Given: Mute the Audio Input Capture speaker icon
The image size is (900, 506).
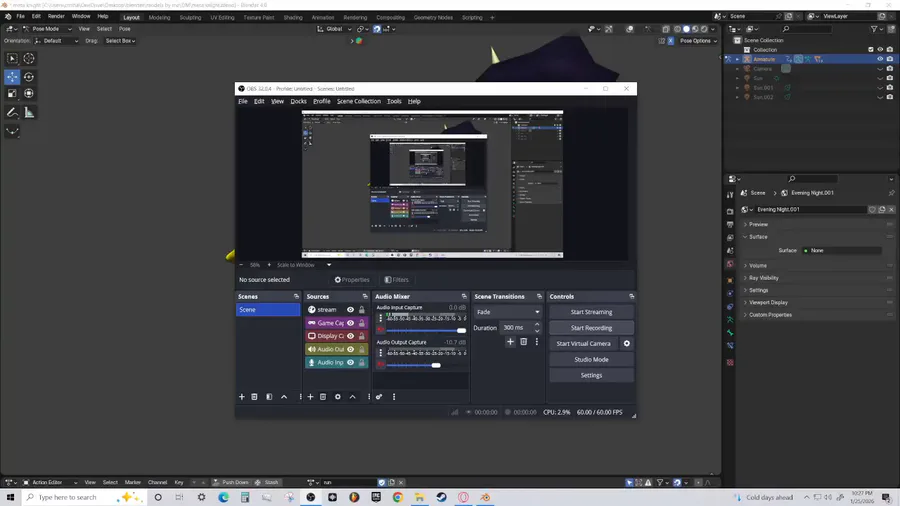Looking at the screenshot, I should [x=380, y=330].
